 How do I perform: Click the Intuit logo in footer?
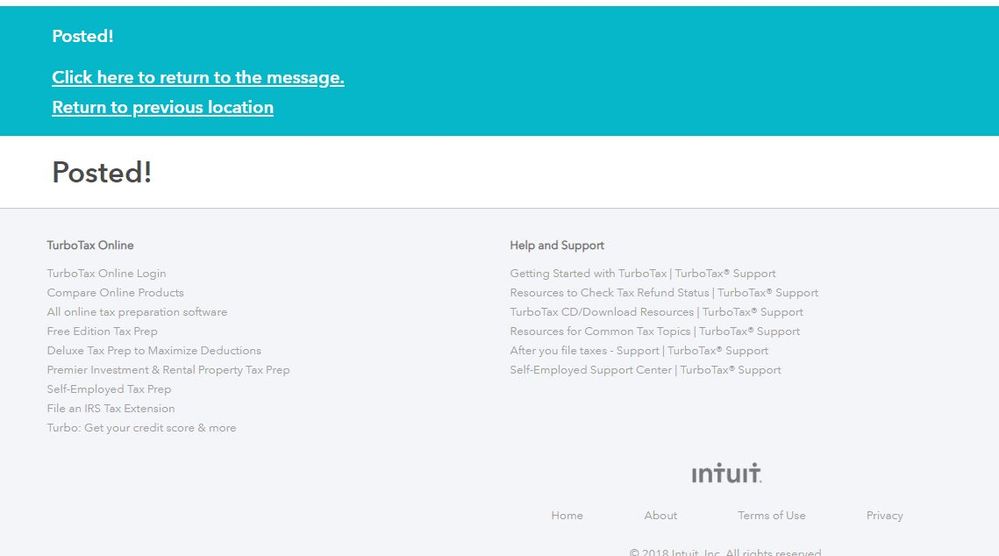[x=726, y=473]
